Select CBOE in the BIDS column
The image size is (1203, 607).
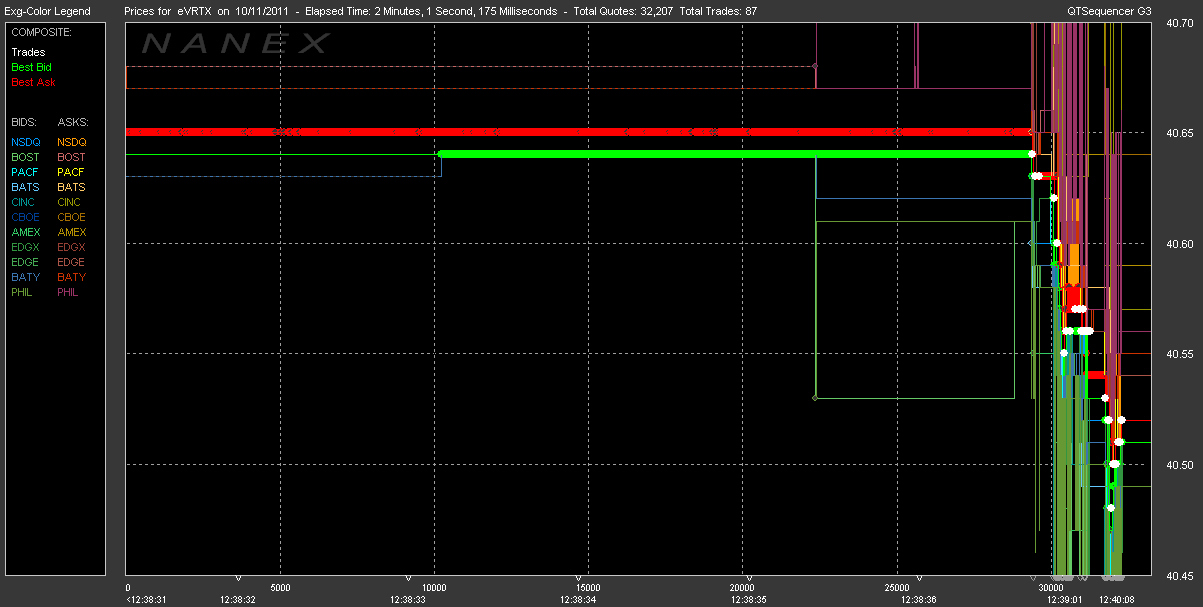tap(26, 217)
